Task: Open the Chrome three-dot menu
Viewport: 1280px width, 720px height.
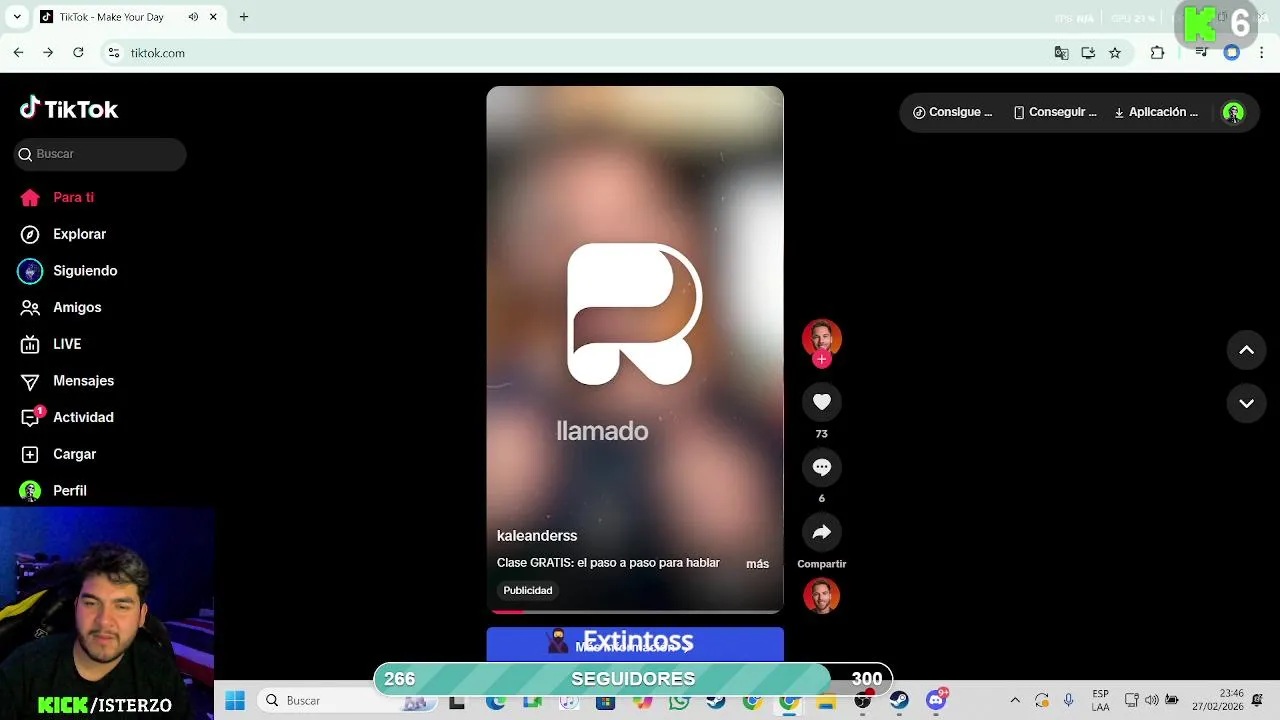Action: tap(1261, 53)
